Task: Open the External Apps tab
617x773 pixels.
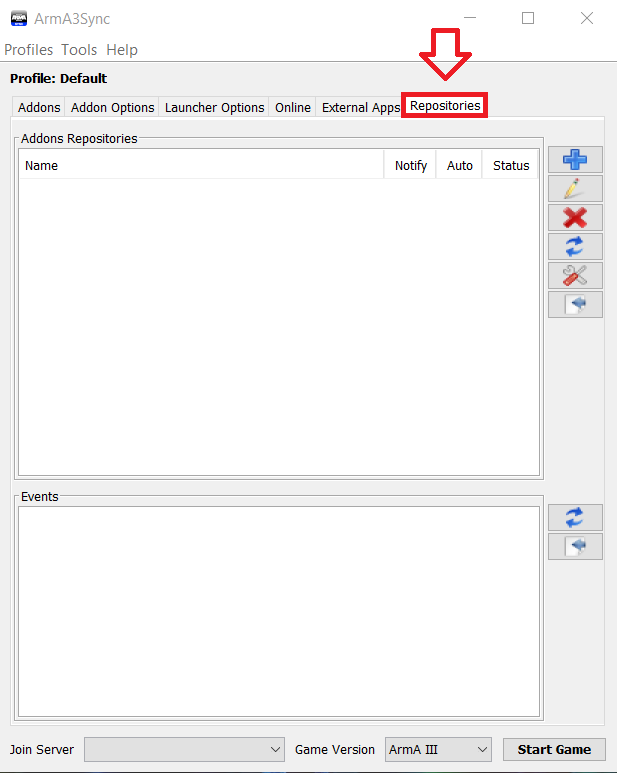Action: [360, 107]
